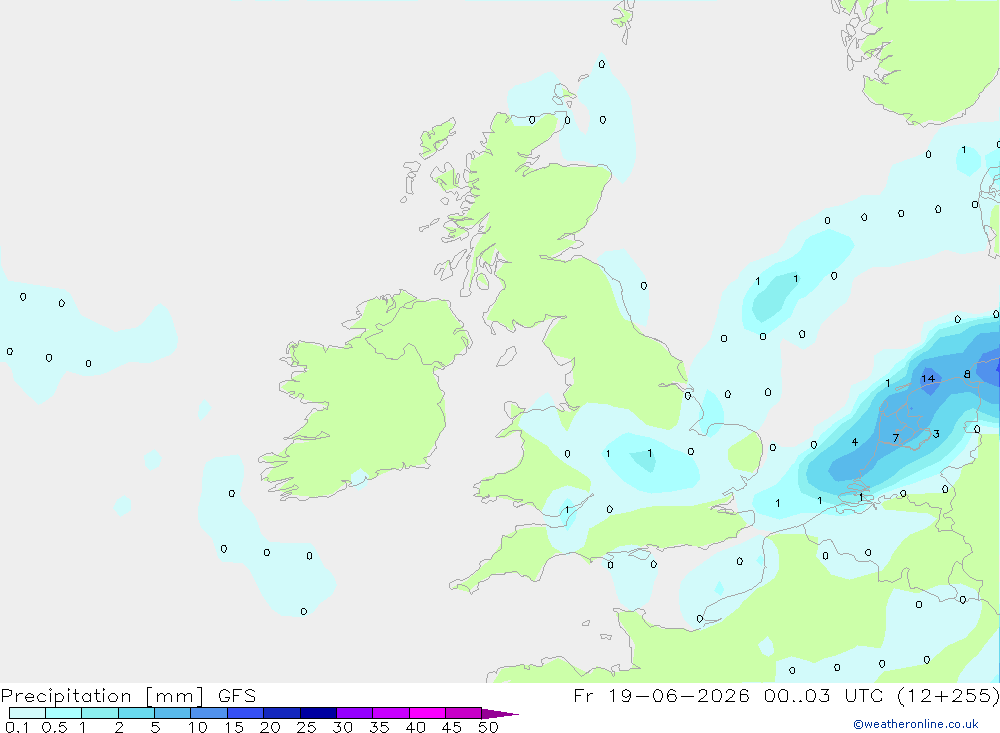Click the '4' precipitation value on map
The width and height of the screenshot is (1000, 733).
pyautogui.click(x=855, y=442)
